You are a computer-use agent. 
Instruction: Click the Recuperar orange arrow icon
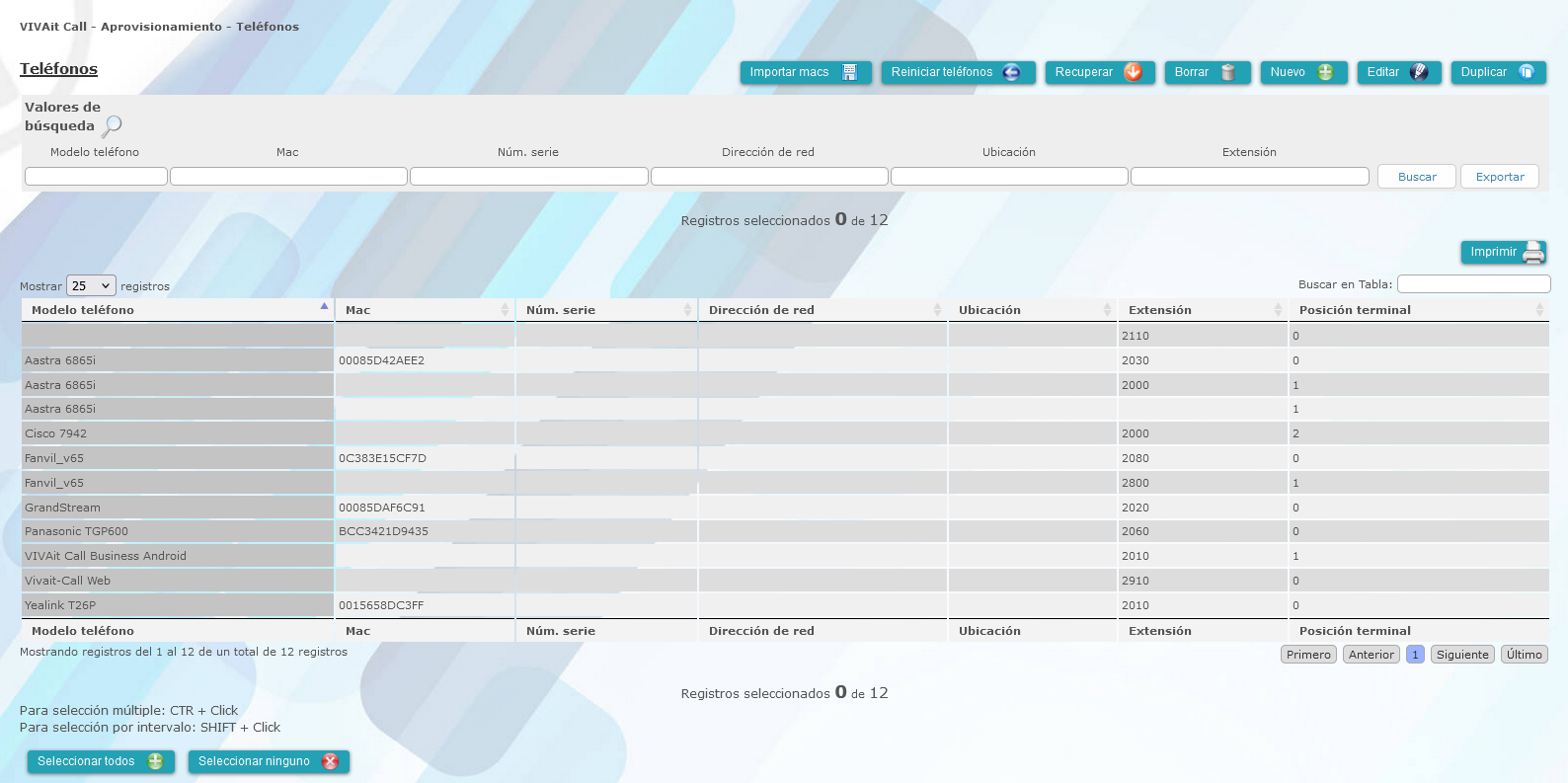click(1133, 72)
